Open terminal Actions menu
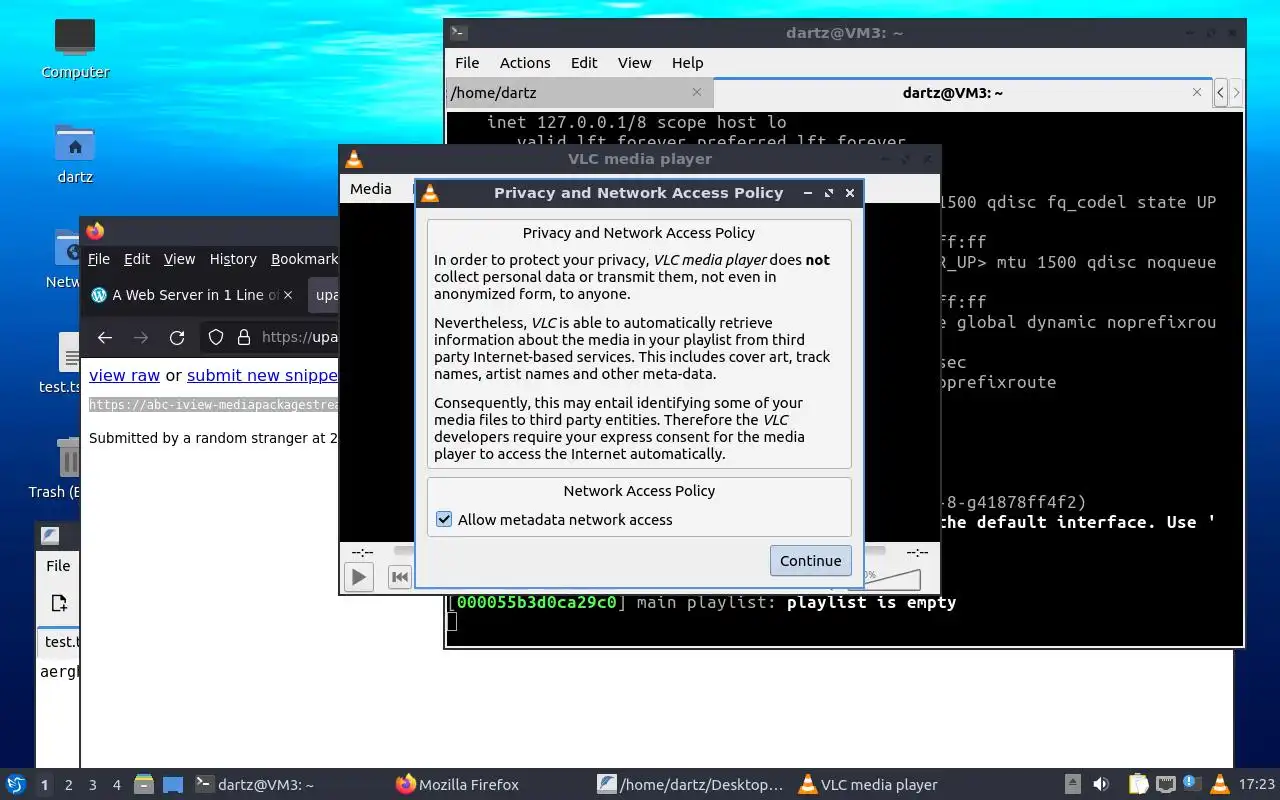Image resolution: width=1280 pixels, height=800 pixels. click(x=525, y=62)
